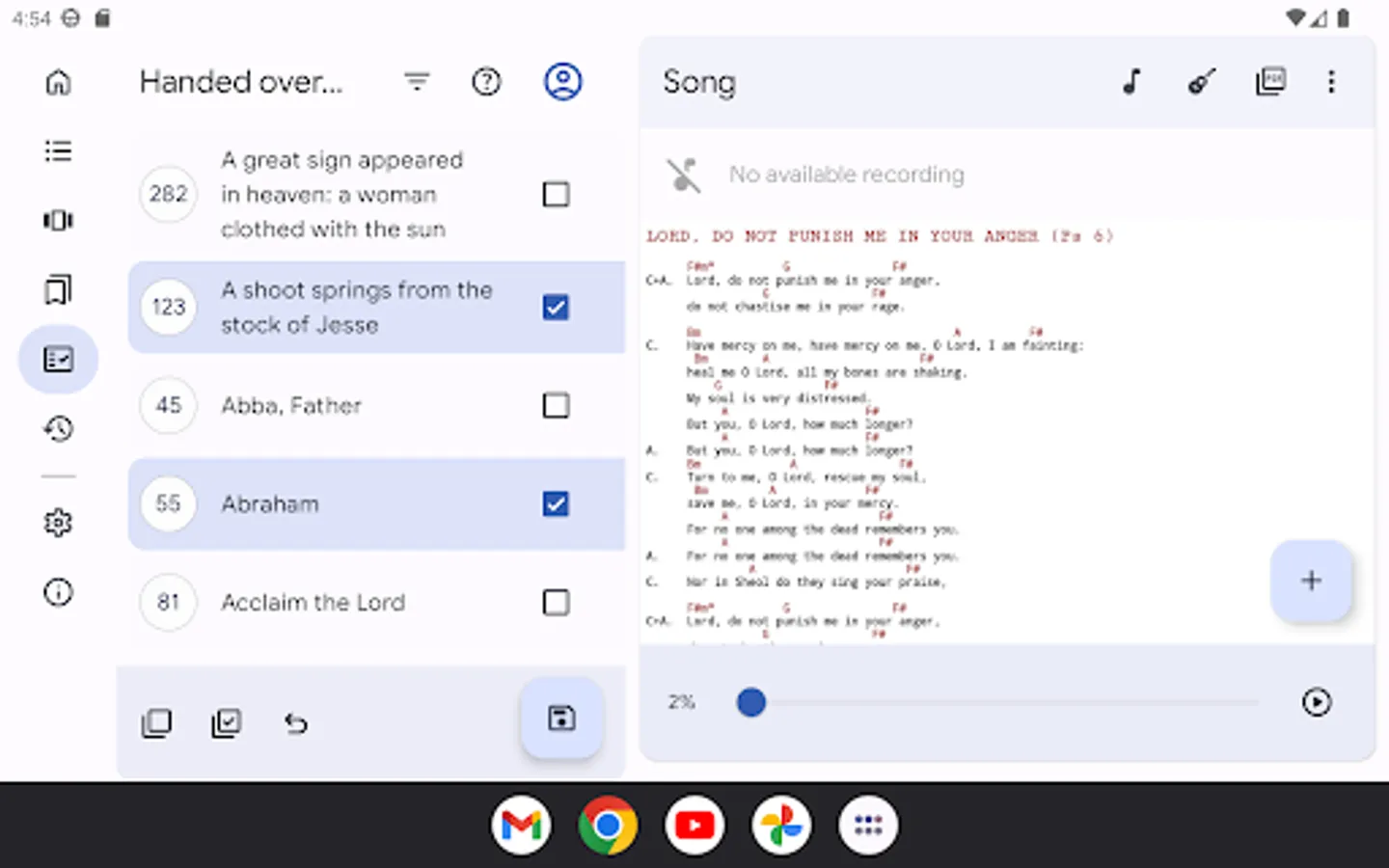Screen dimensions: 1389x868
Task: Open the three-dot overflow menu in Song panel
Action: tap(1332, 82)
